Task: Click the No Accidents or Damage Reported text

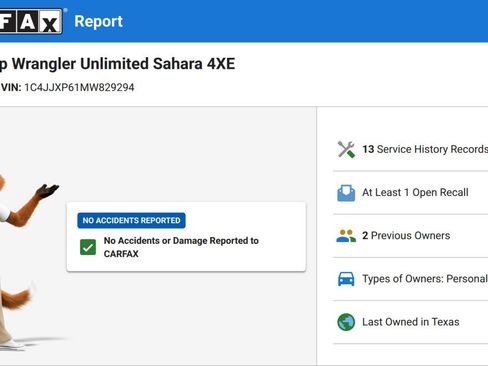Action: point(181,247)
